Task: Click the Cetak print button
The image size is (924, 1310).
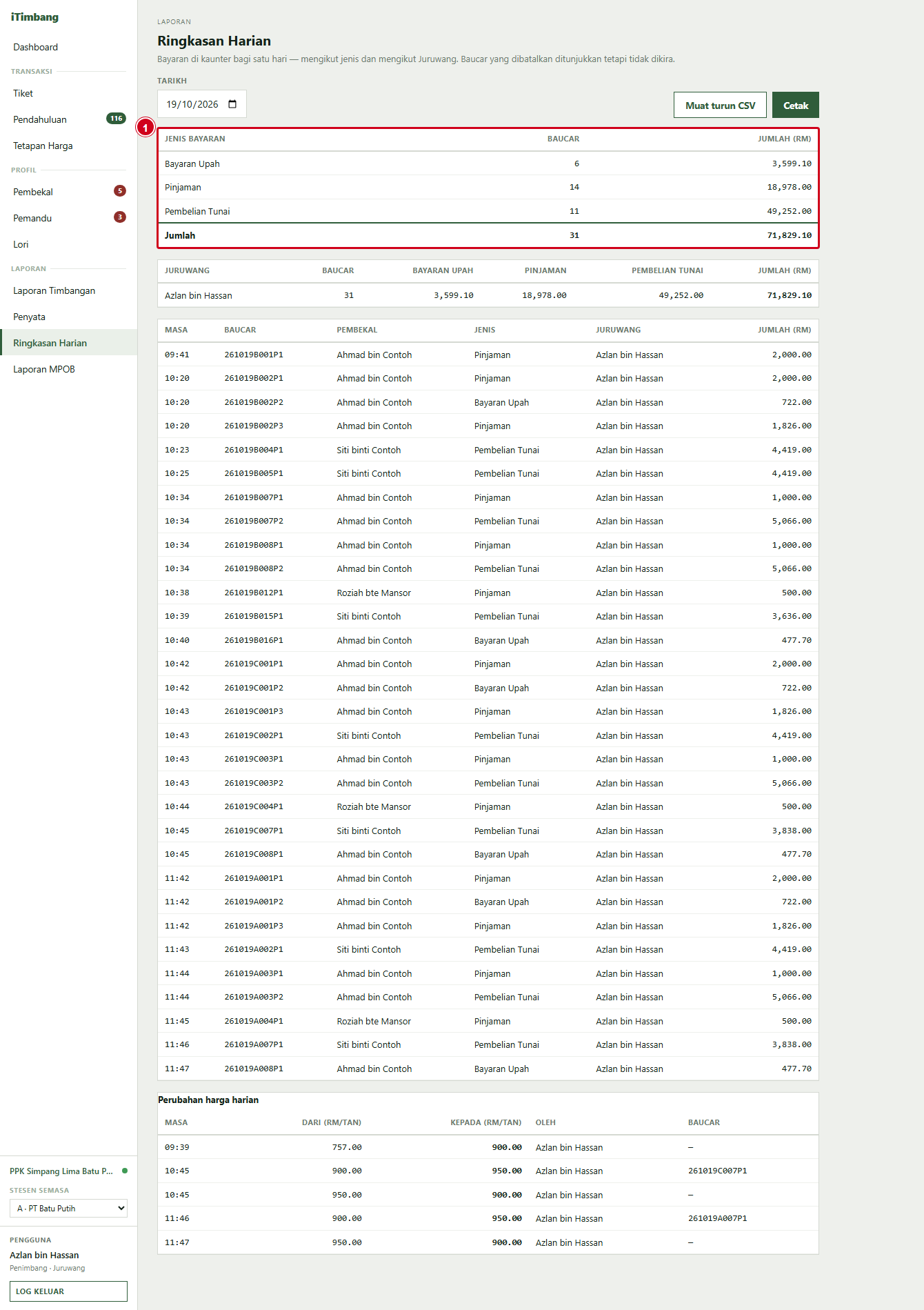Action: pyautogui.click(x=796, y=105)
